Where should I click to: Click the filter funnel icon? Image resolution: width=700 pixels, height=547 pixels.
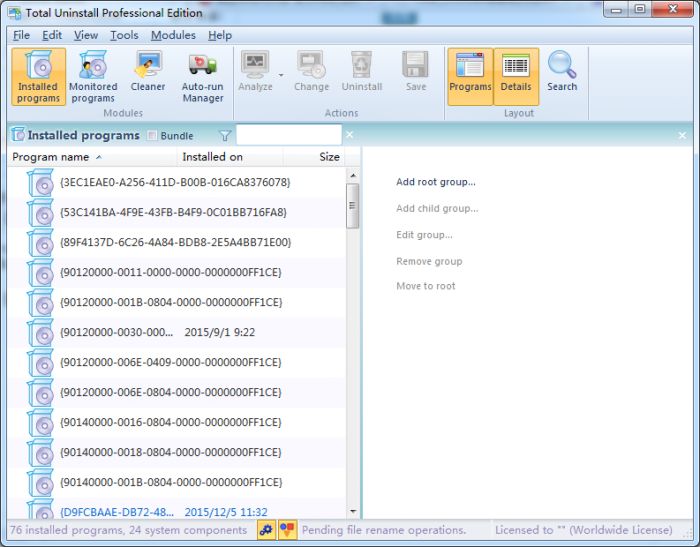point(225,135)
